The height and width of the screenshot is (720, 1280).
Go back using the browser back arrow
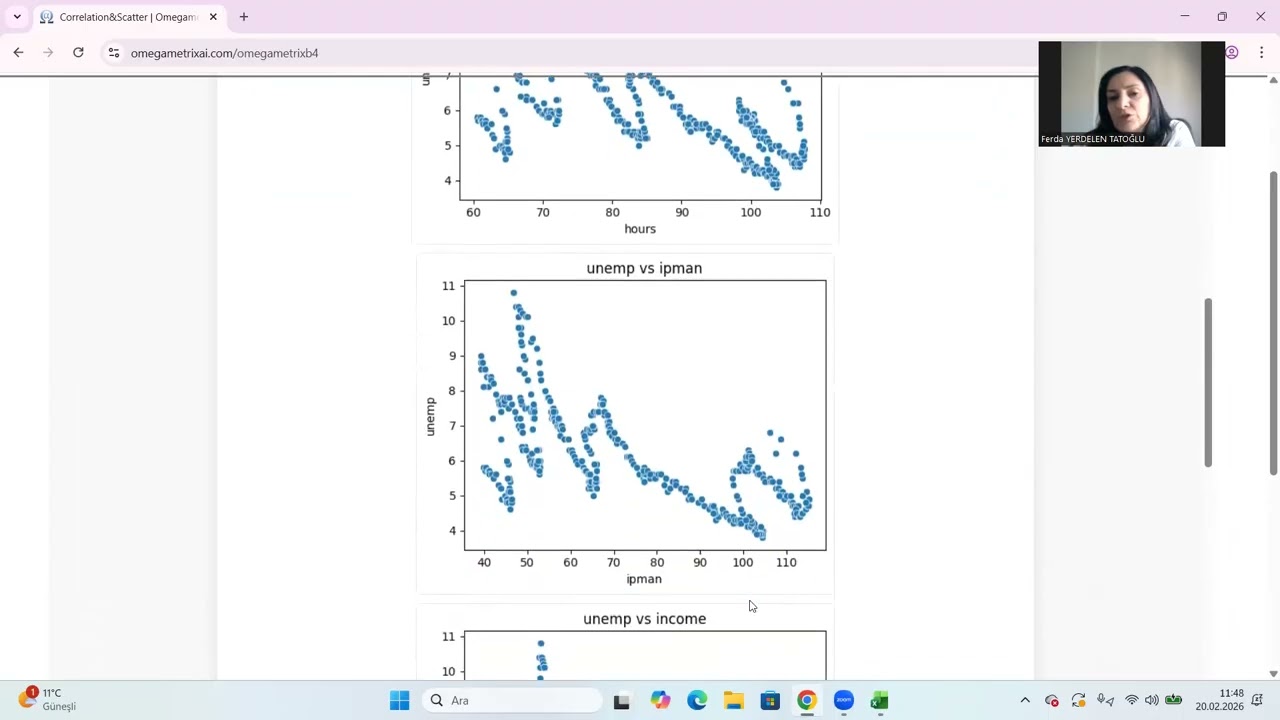(x=18, y=53)
